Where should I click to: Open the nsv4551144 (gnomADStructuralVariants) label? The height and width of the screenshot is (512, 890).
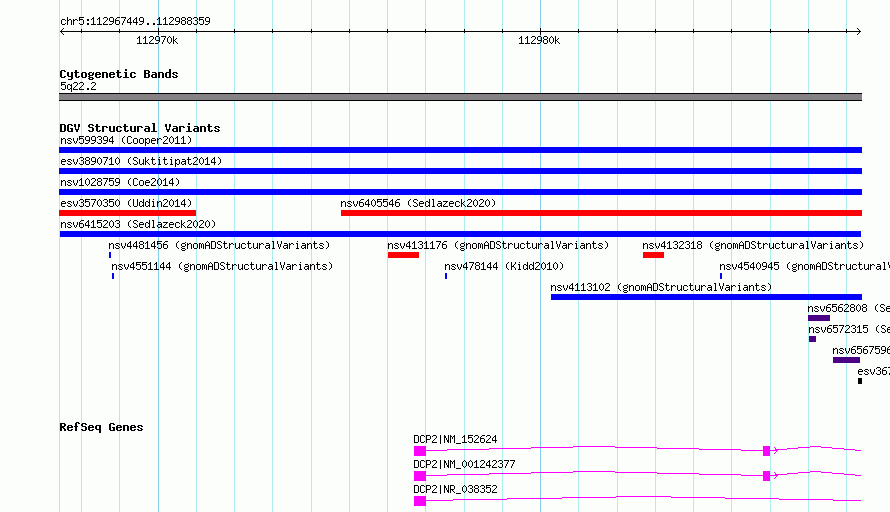[x=222, y=266]
